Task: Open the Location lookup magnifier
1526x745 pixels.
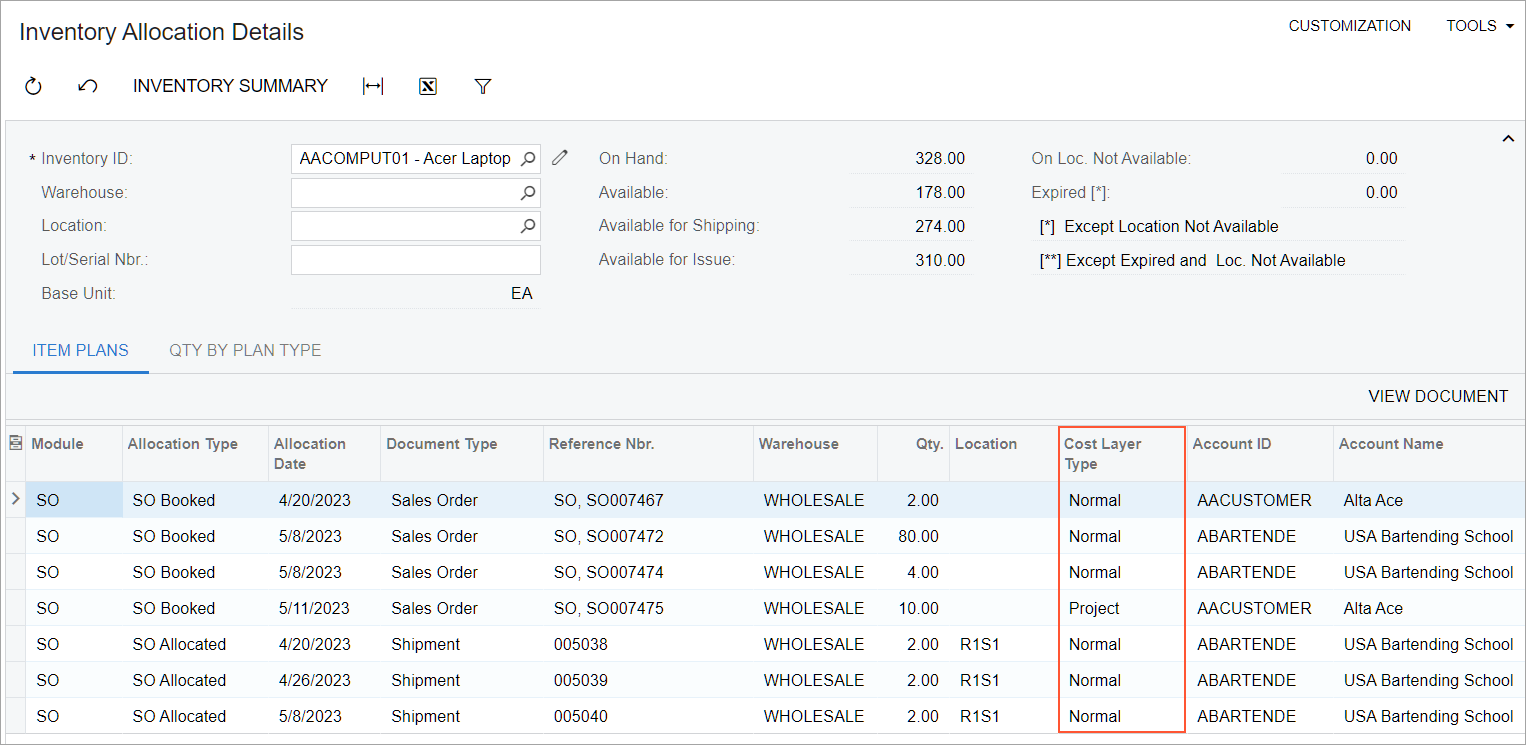Action: [528, 226]
